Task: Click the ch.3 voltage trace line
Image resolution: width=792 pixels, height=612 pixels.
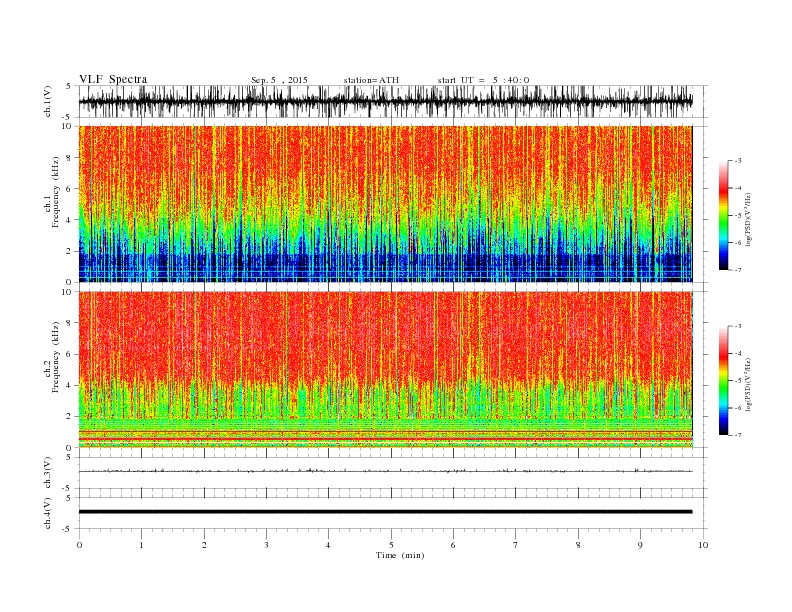Action: pos(385,471)
